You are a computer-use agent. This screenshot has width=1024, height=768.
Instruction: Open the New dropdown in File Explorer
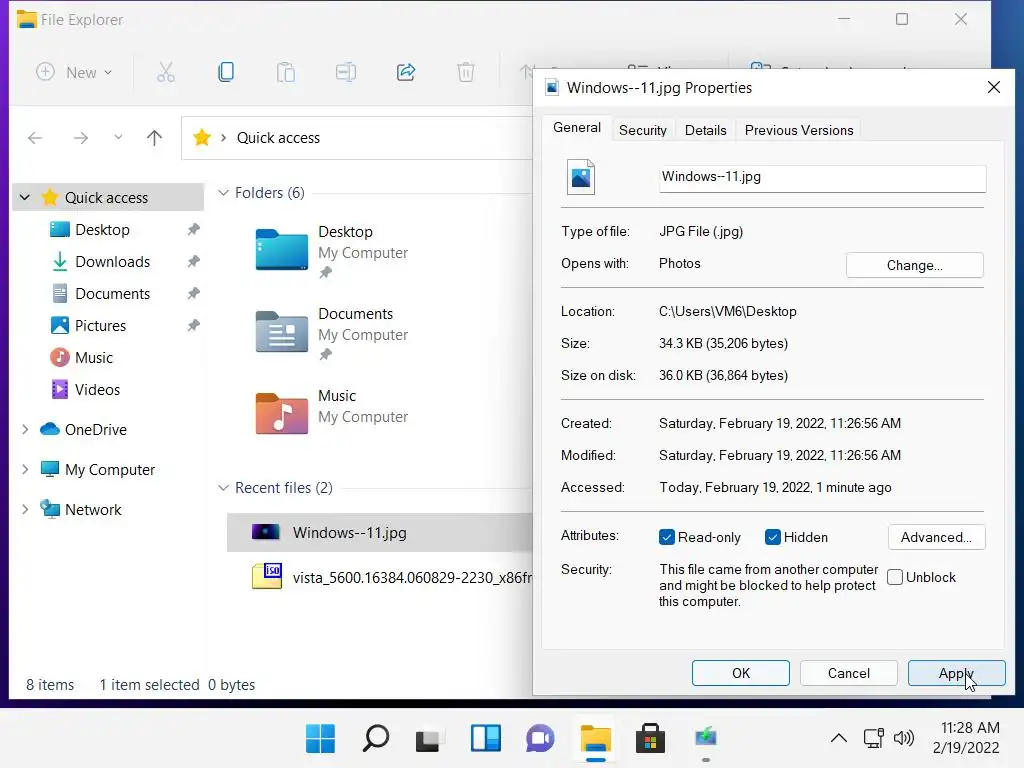pos(74,72)
